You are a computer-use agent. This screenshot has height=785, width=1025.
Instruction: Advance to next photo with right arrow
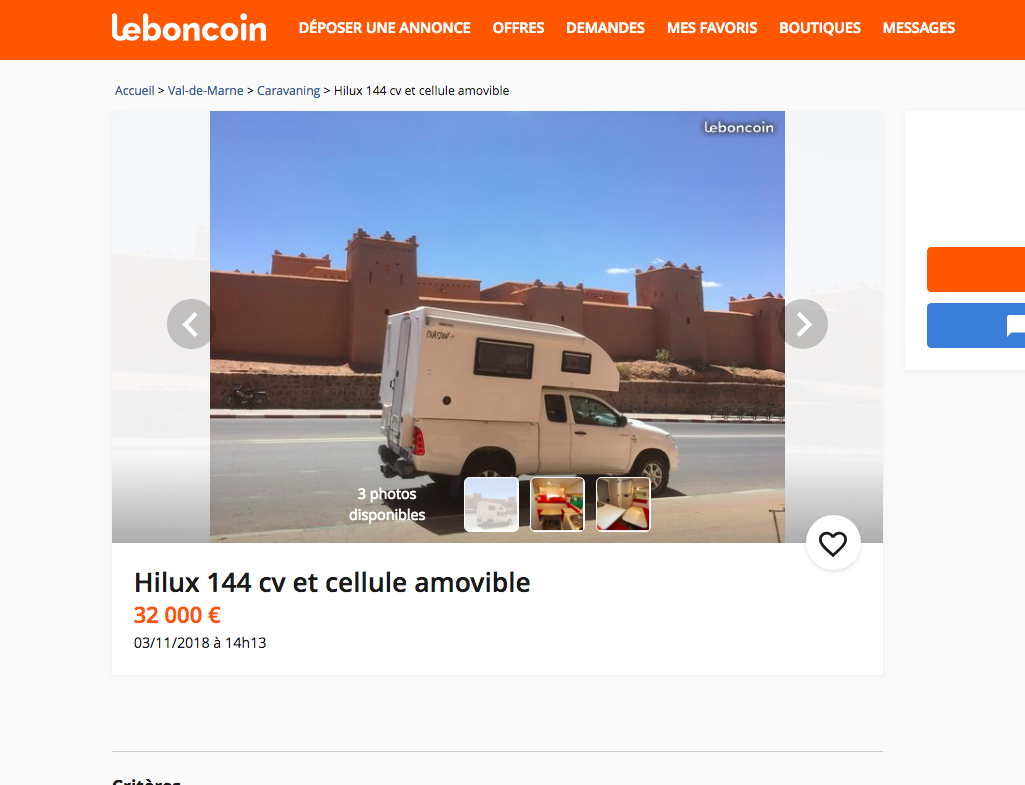[803, 324]
